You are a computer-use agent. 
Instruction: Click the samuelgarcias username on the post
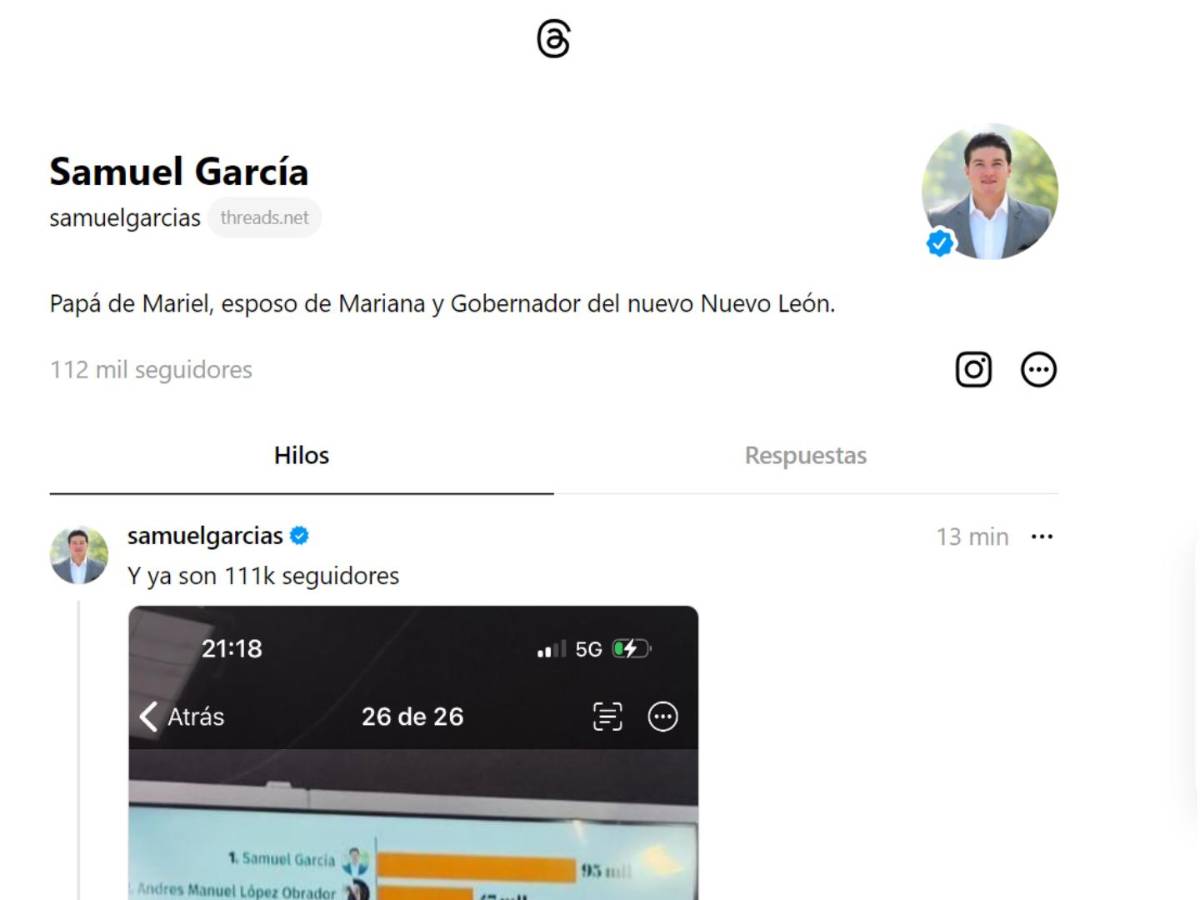click(x=204, y=536)
